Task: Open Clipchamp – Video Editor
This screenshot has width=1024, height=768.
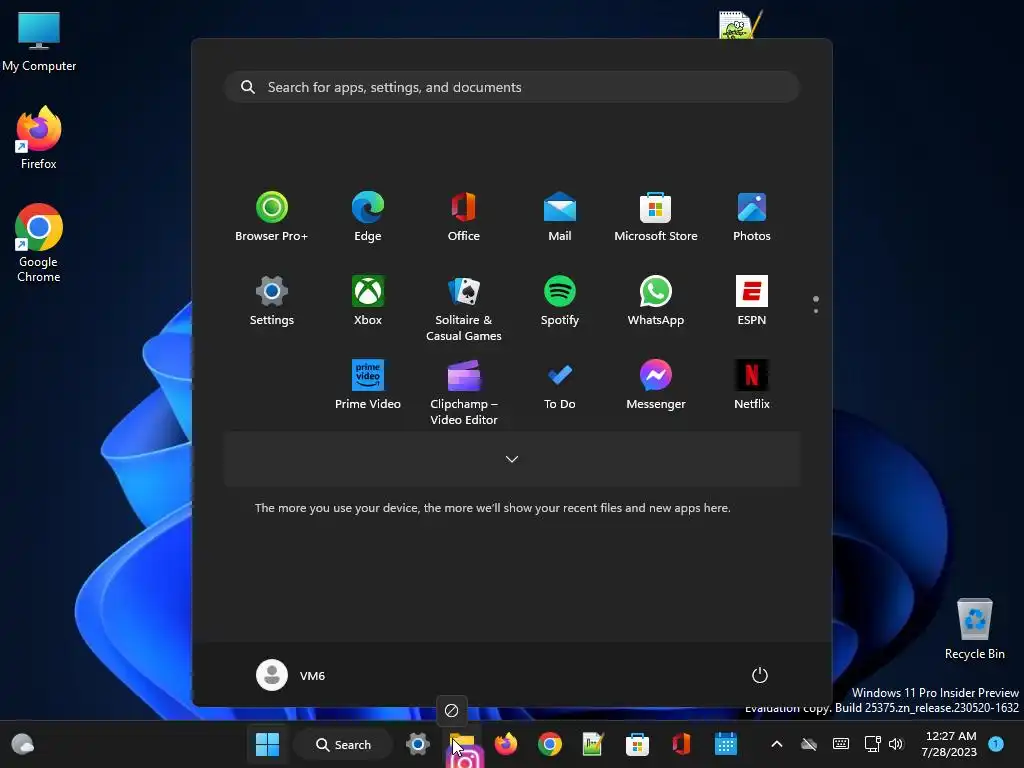Action: [x=464, y=392]
